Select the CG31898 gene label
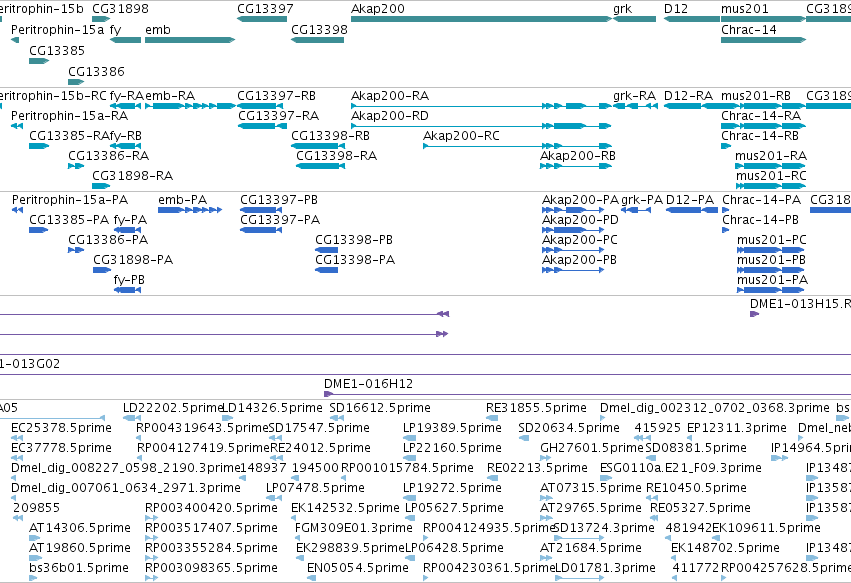The height and width of the screenshot is (583, 851). (120, 9)
